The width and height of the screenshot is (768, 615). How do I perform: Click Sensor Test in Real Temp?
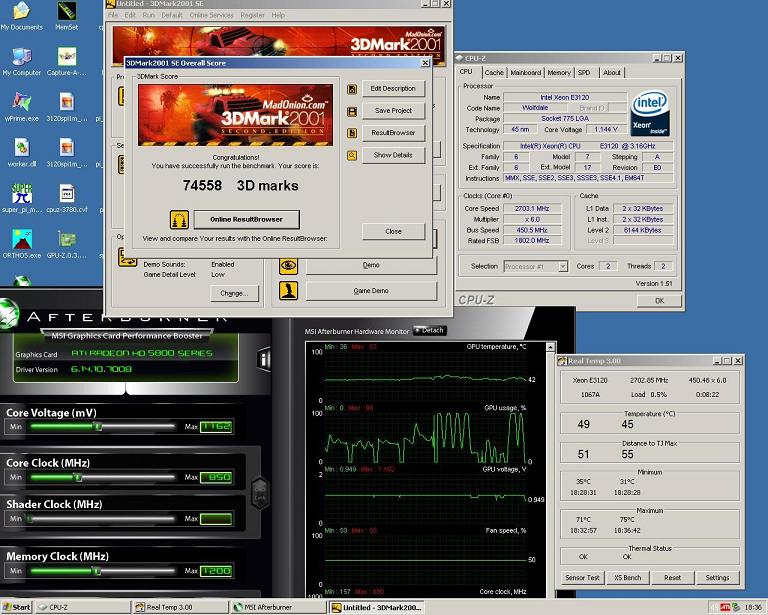(x=582, y=578)
